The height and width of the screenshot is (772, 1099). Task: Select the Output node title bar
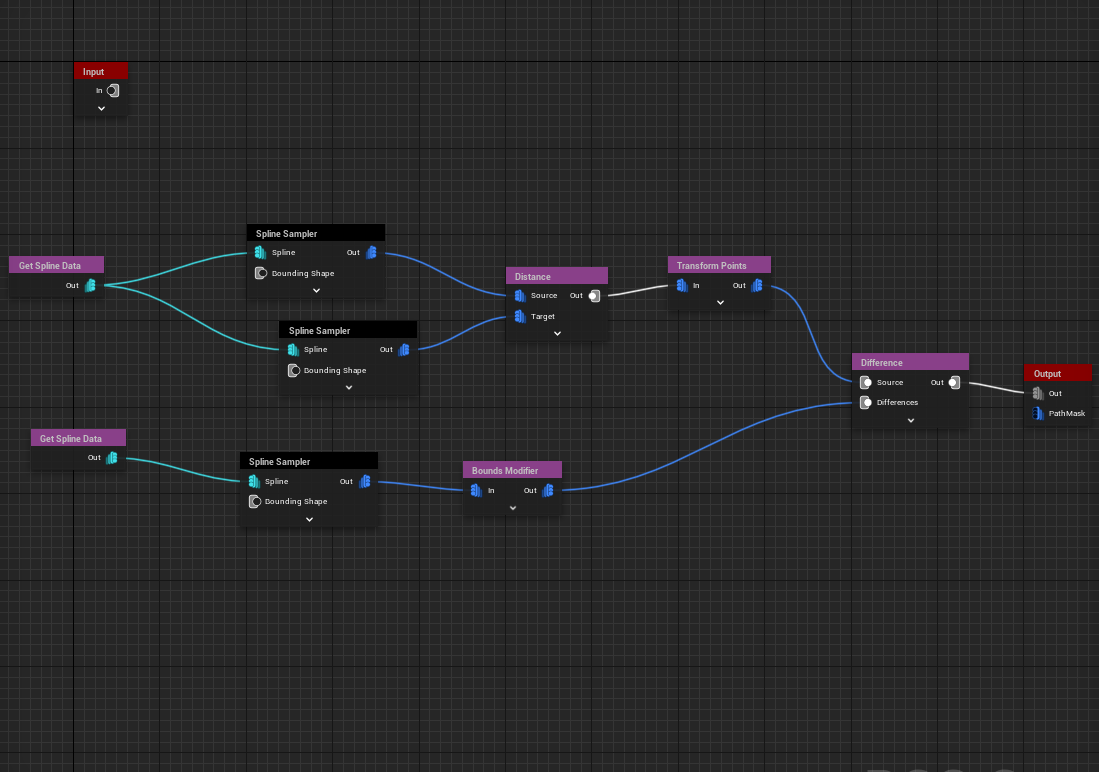[1058, 373]
